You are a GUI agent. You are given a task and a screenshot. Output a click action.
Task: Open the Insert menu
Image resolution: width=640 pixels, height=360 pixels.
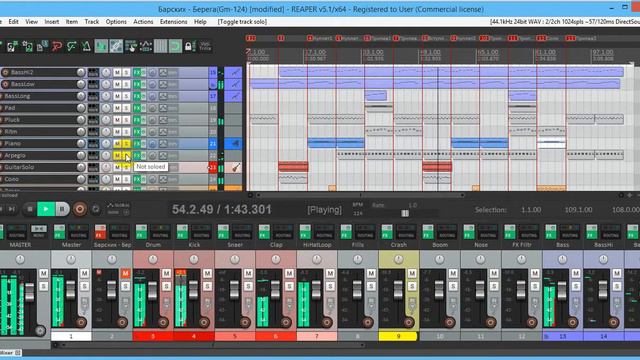click(x=52, y=22)
